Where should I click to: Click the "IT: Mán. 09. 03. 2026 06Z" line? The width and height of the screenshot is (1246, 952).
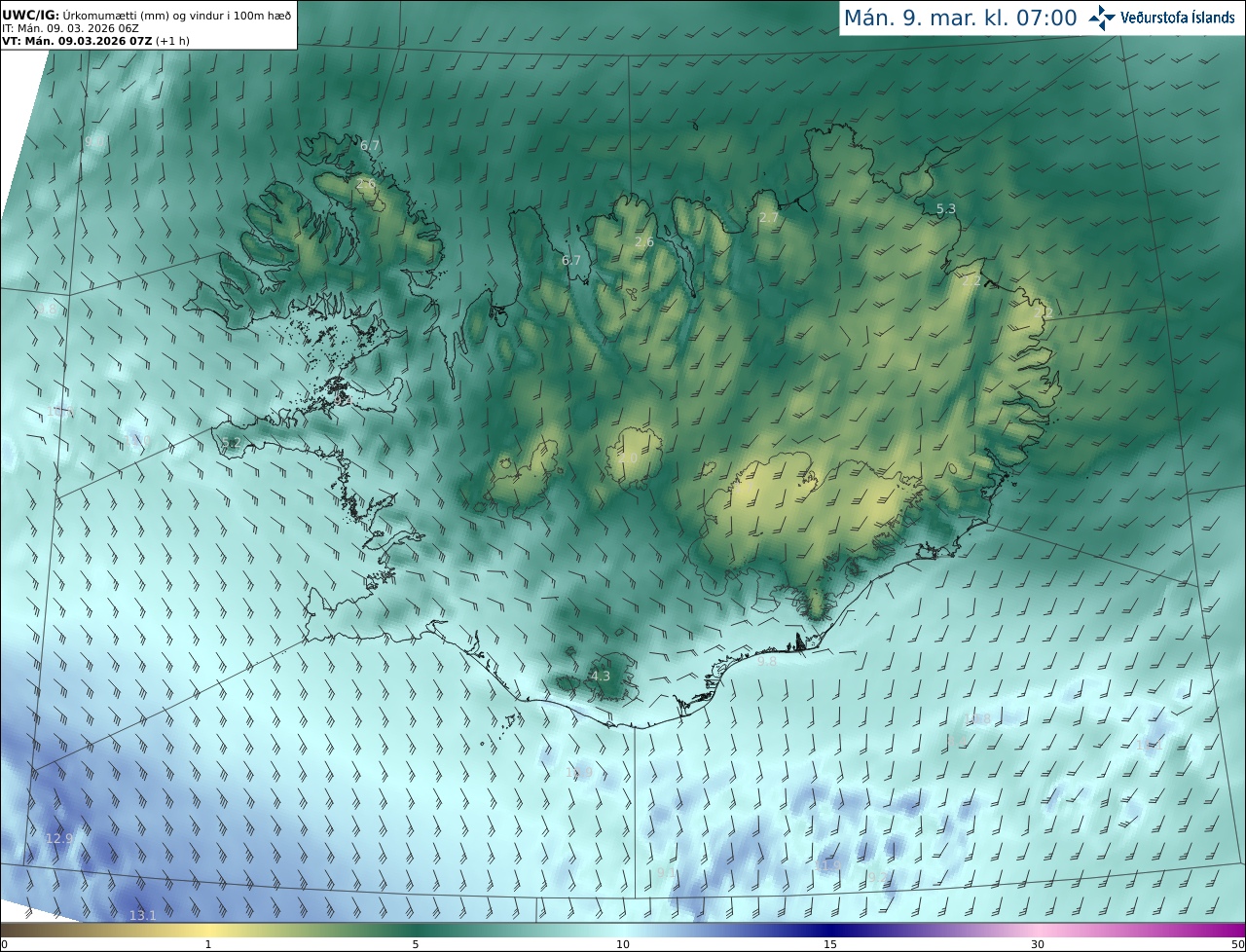pyautogui.click(x=68, y=29)
